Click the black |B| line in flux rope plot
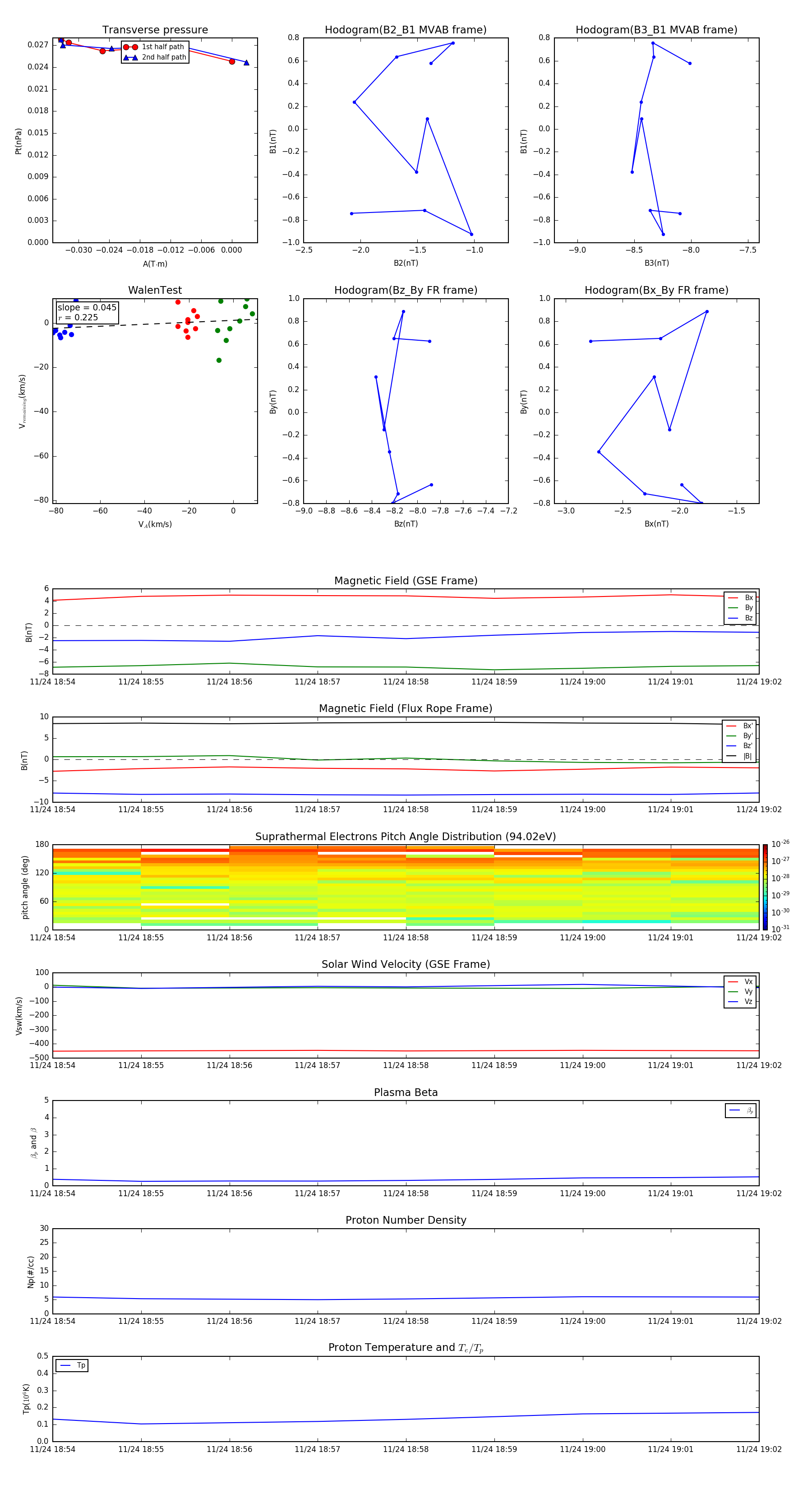Screen dimensions: 812x1489 (x=406, y=722)
